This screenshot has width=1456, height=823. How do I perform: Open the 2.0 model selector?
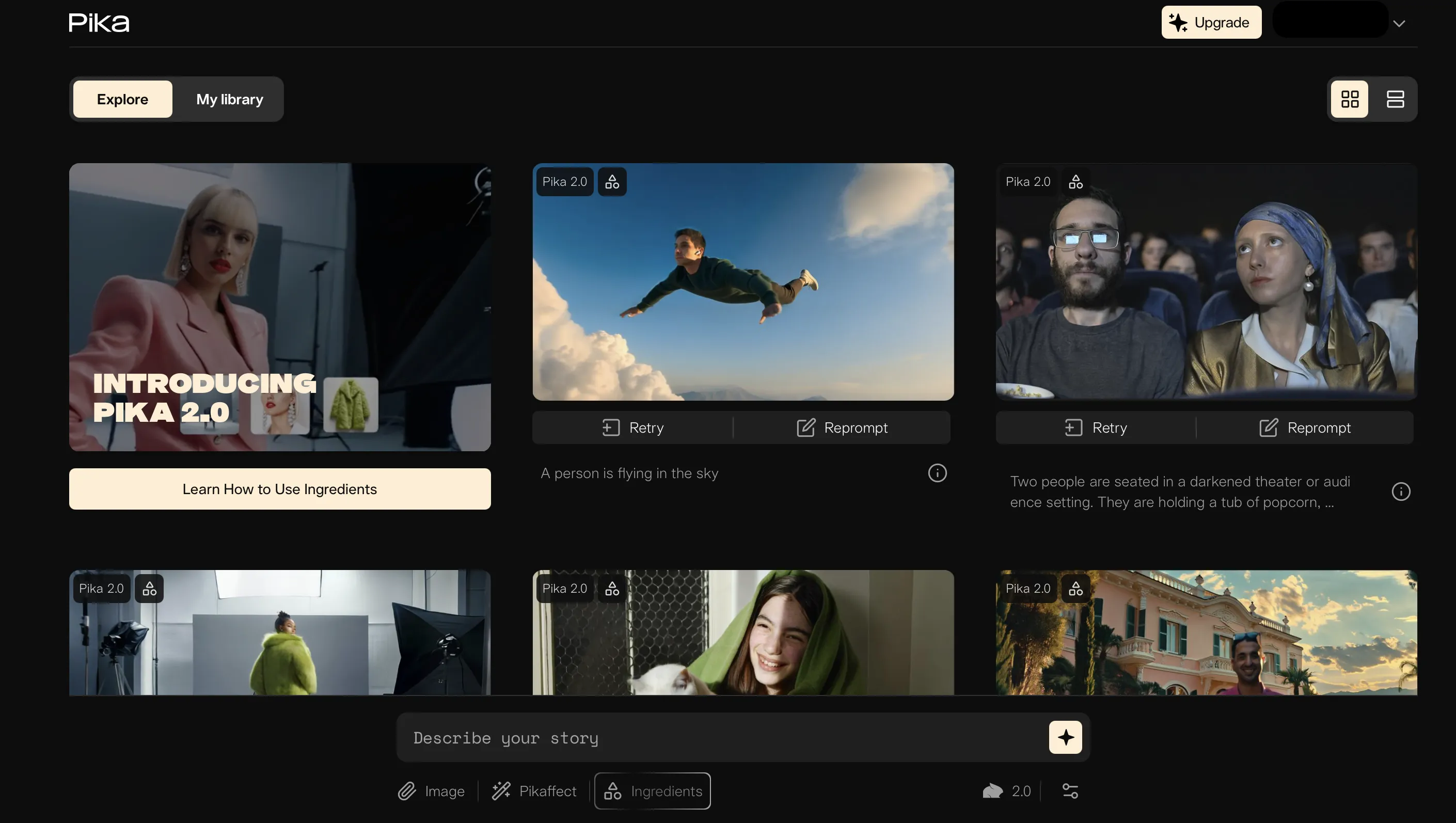click(1007, 792)
